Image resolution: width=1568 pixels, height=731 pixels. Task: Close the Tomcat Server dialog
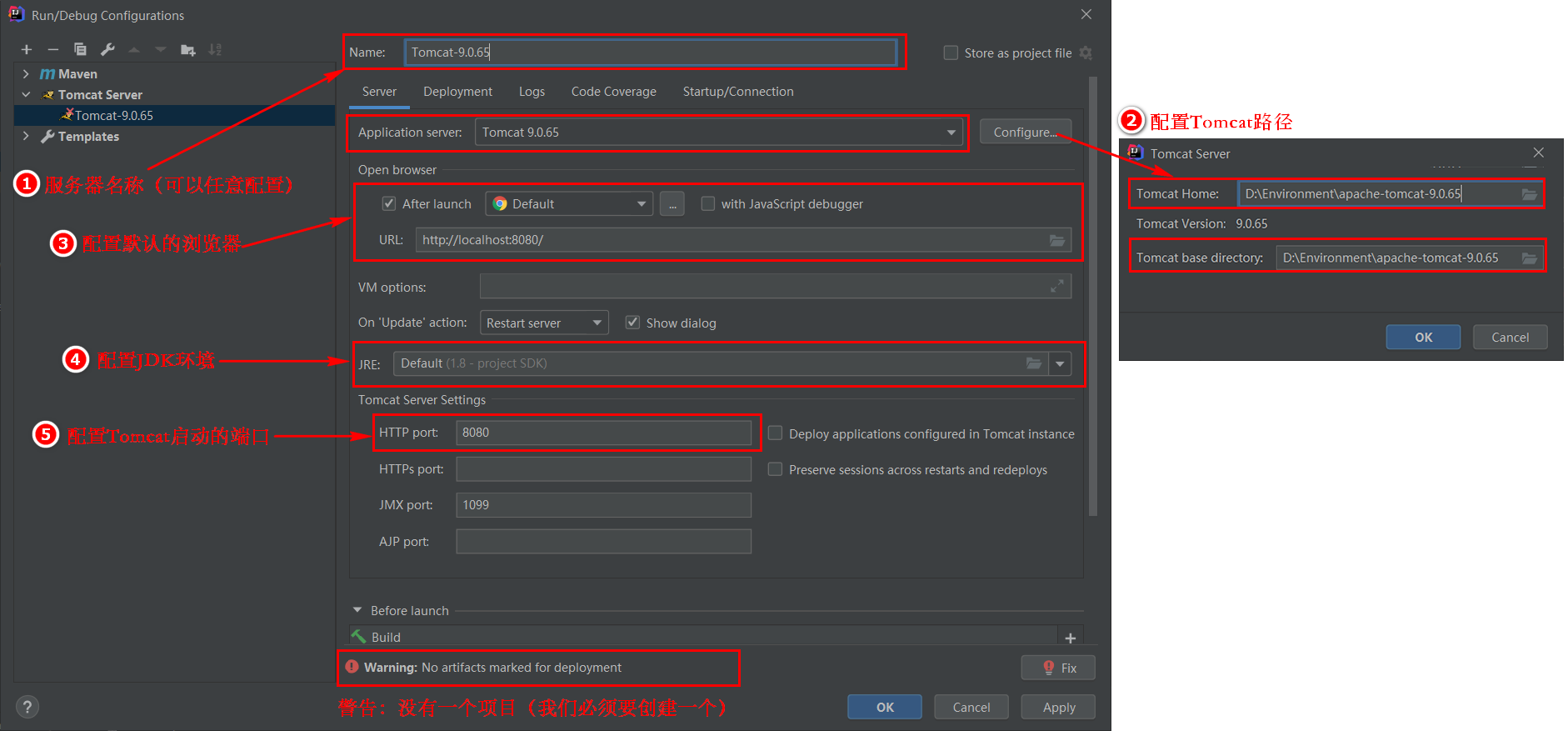pos(1538,153)
